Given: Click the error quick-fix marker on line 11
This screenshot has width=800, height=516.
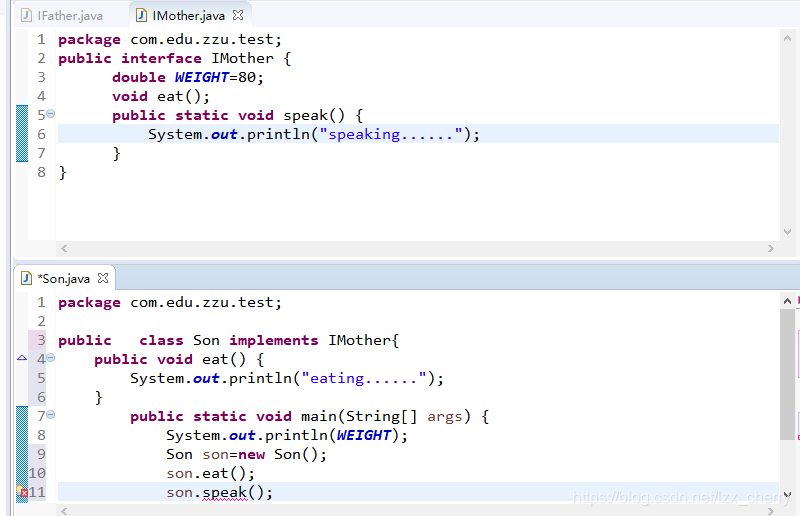Looking at the screenshot, I should (22, 492).
